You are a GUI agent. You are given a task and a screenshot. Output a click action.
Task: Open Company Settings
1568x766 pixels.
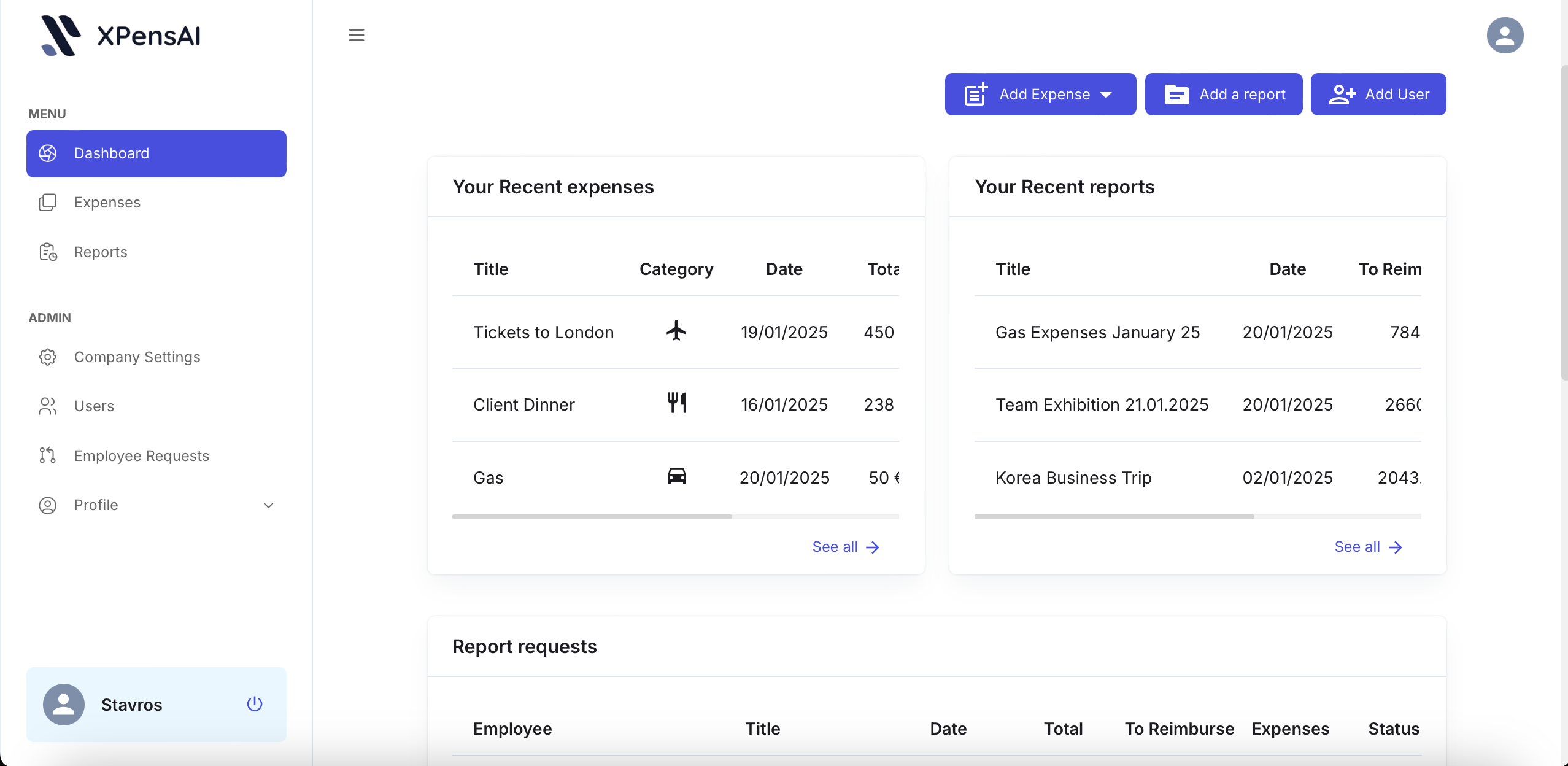(x=137, y=357)
